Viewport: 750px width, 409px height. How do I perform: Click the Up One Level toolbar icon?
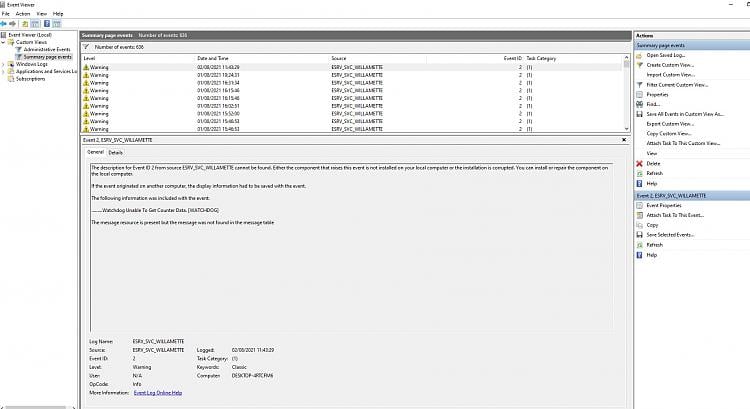coord(25,23)
